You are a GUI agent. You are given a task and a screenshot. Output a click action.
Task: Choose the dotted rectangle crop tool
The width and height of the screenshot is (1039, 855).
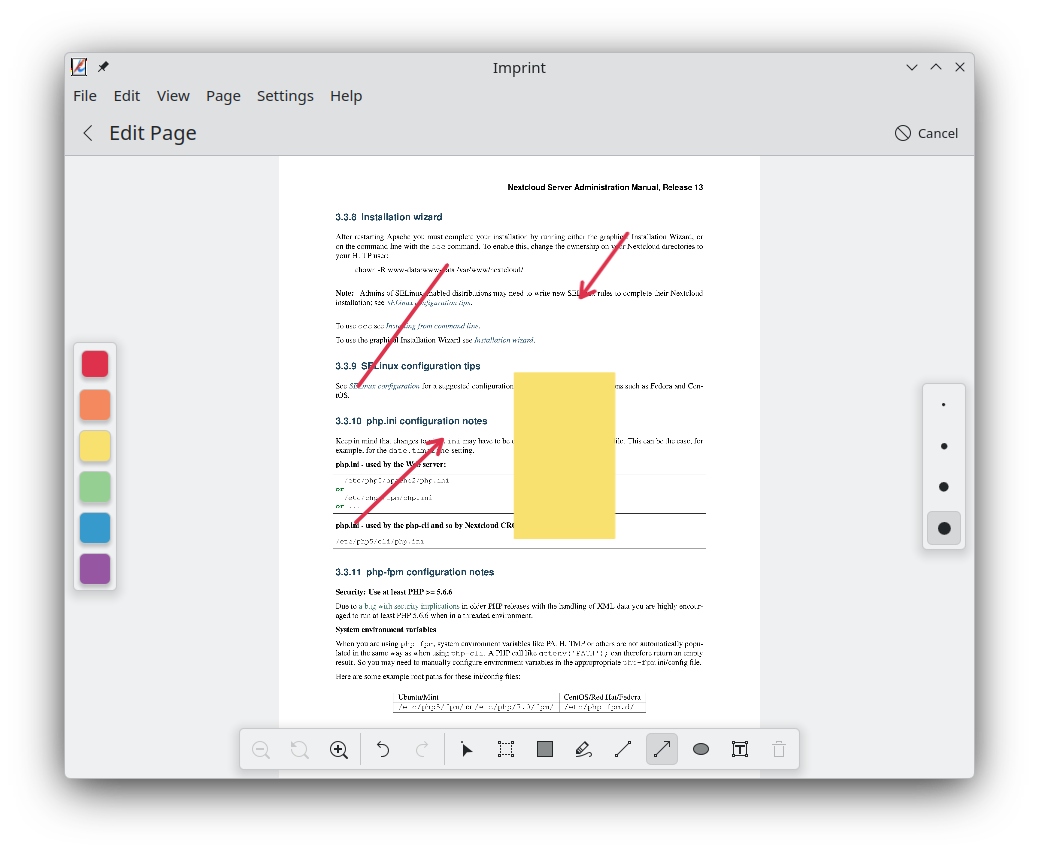click(506, 750)
